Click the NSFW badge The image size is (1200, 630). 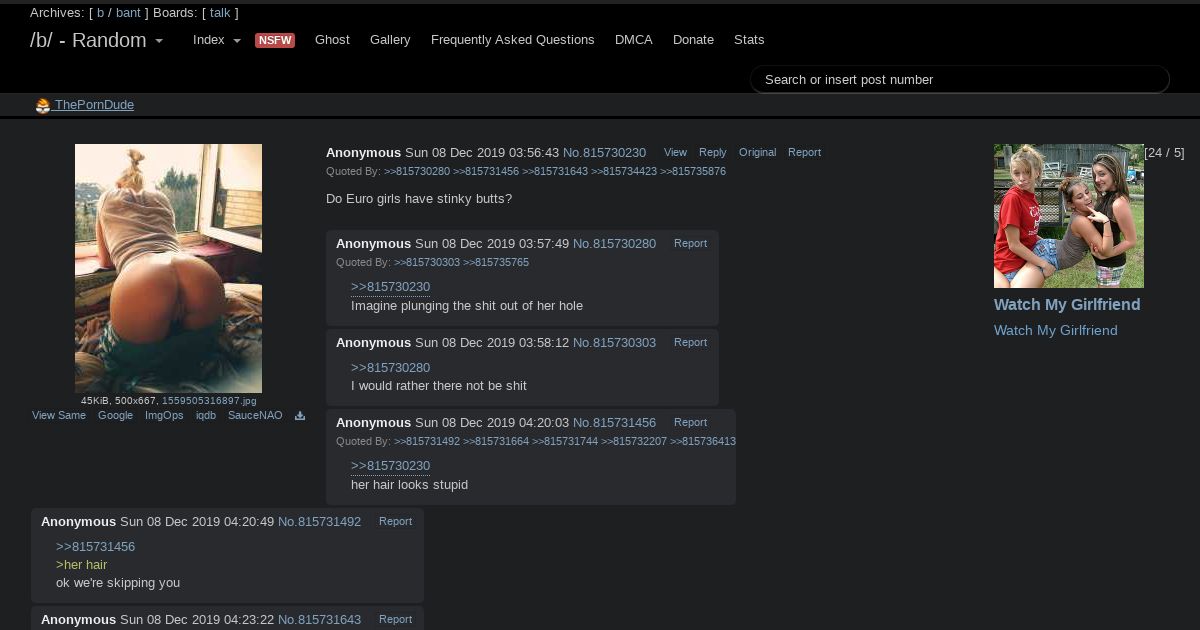click(x=275, y=40)
